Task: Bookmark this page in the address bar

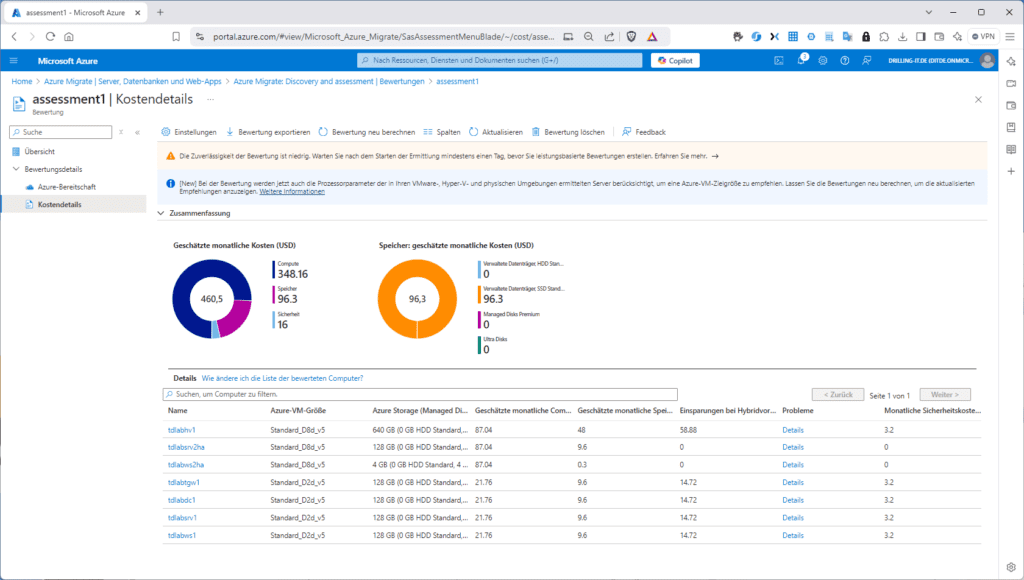Action: coord(176,37)
